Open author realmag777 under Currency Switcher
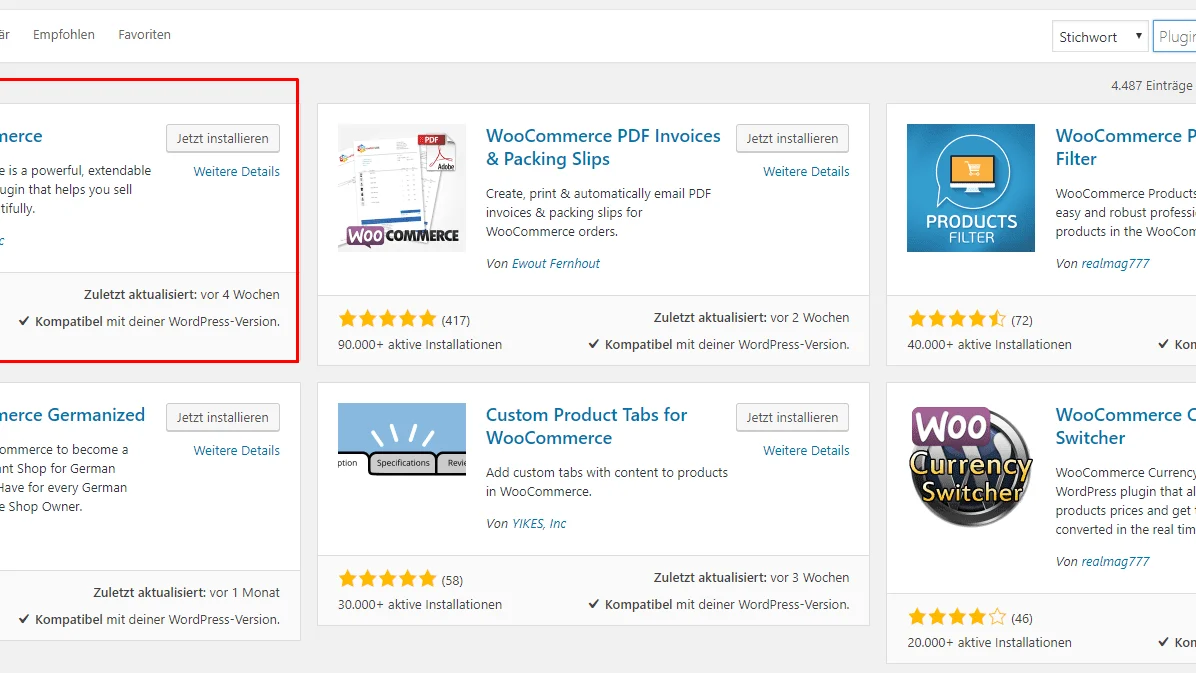This screenshot has height=673, width=1196. tap(1115, 562)
